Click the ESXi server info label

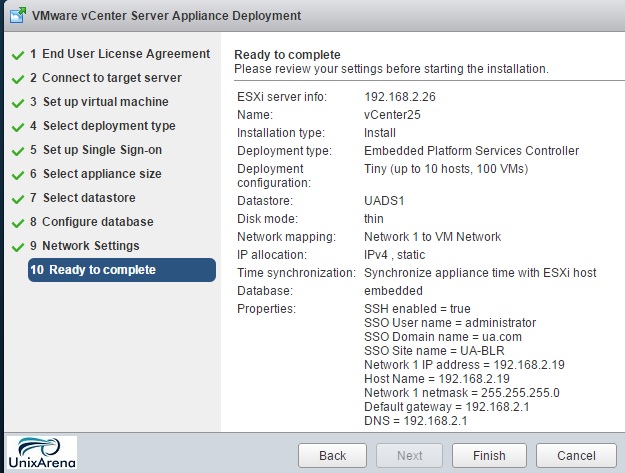pos(282,97)
